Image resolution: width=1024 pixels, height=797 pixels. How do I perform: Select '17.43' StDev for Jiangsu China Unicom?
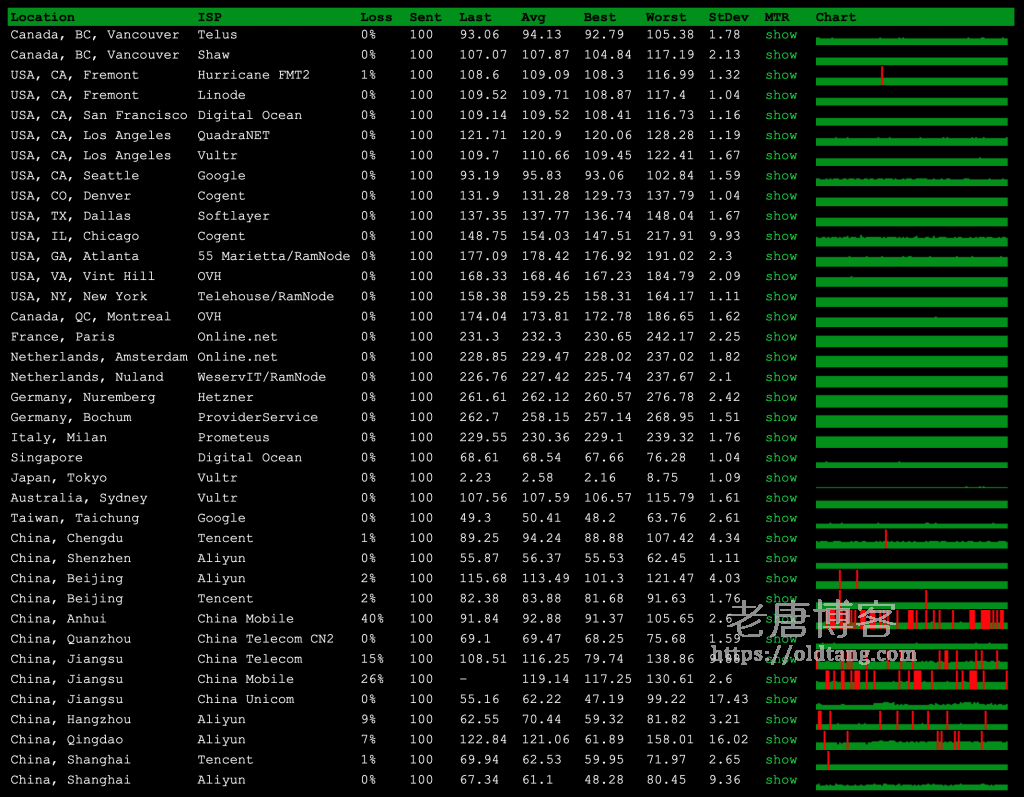coord(729,700)
